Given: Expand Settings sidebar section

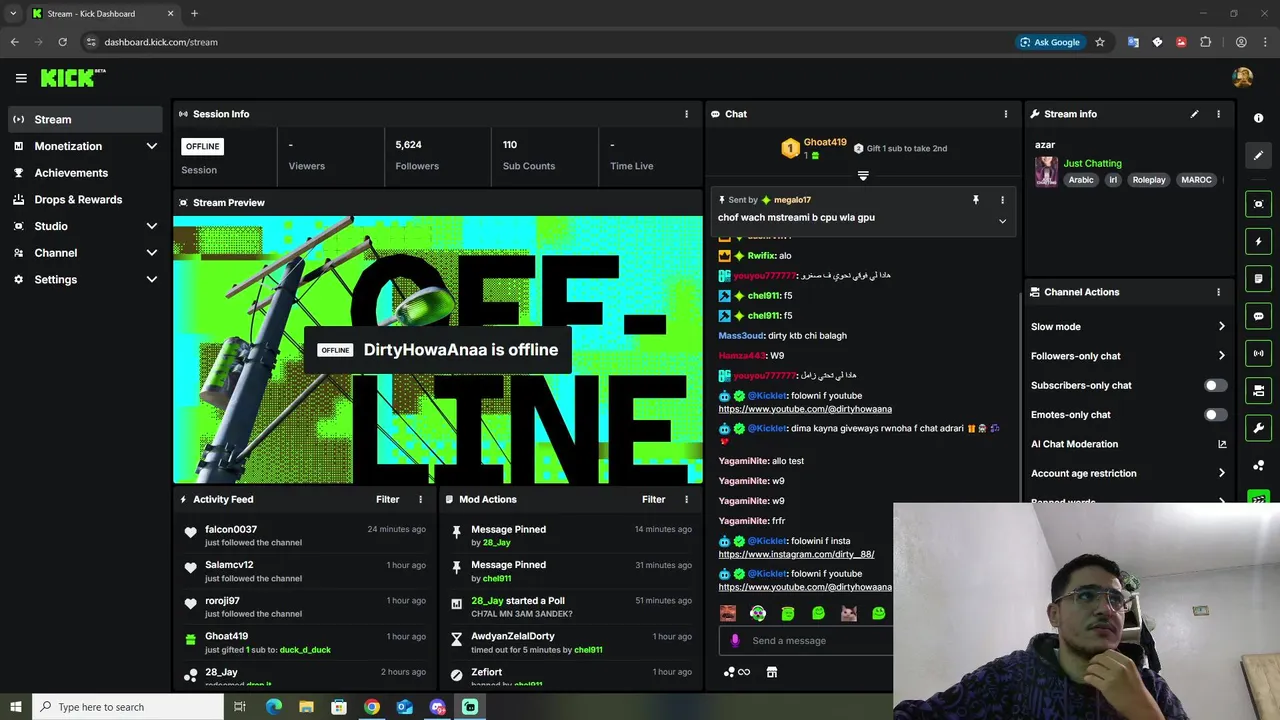Looking at the screenshot, I should [x=152, y=280].
